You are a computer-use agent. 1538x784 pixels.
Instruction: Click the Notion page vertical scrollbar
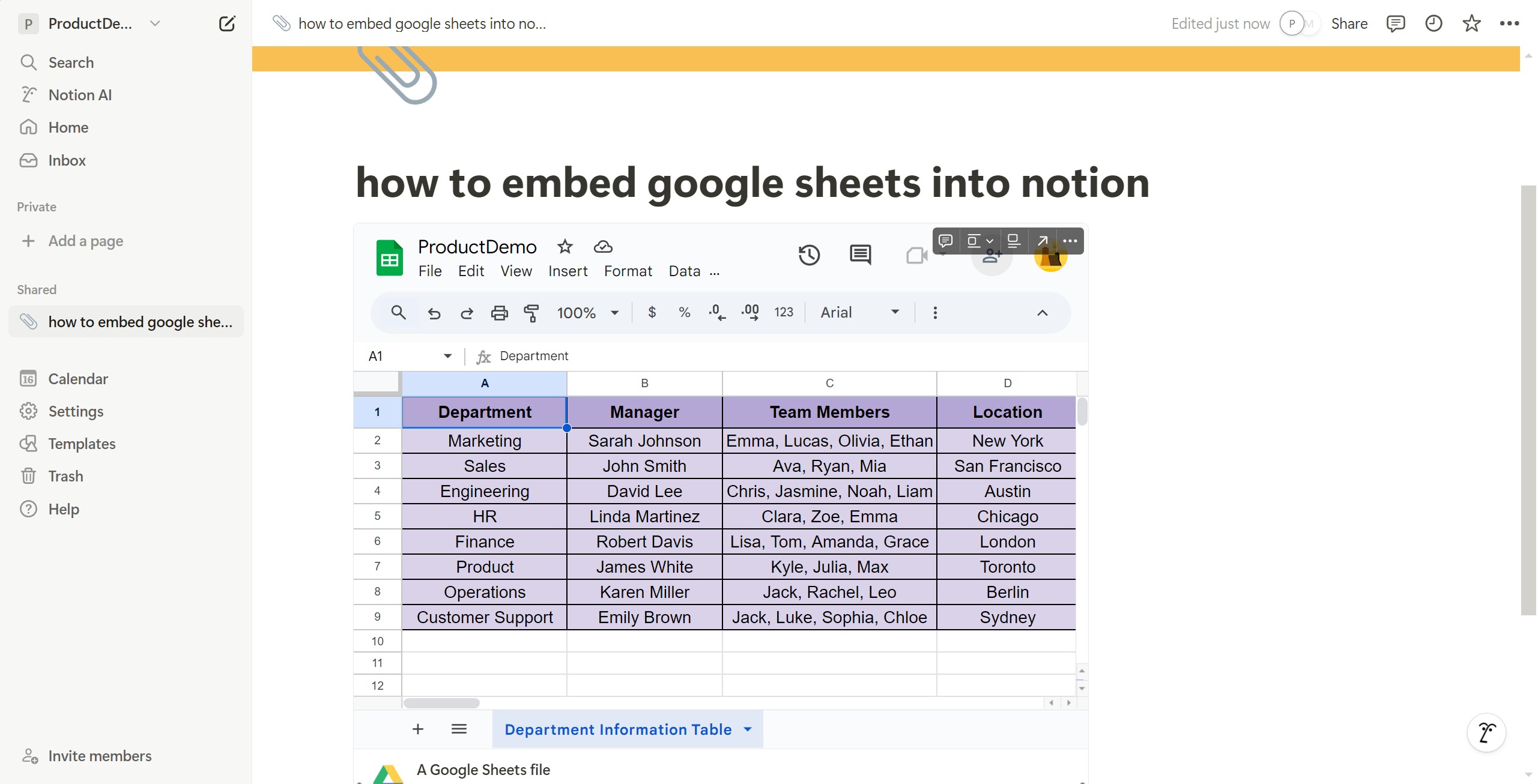point(1528,400)
